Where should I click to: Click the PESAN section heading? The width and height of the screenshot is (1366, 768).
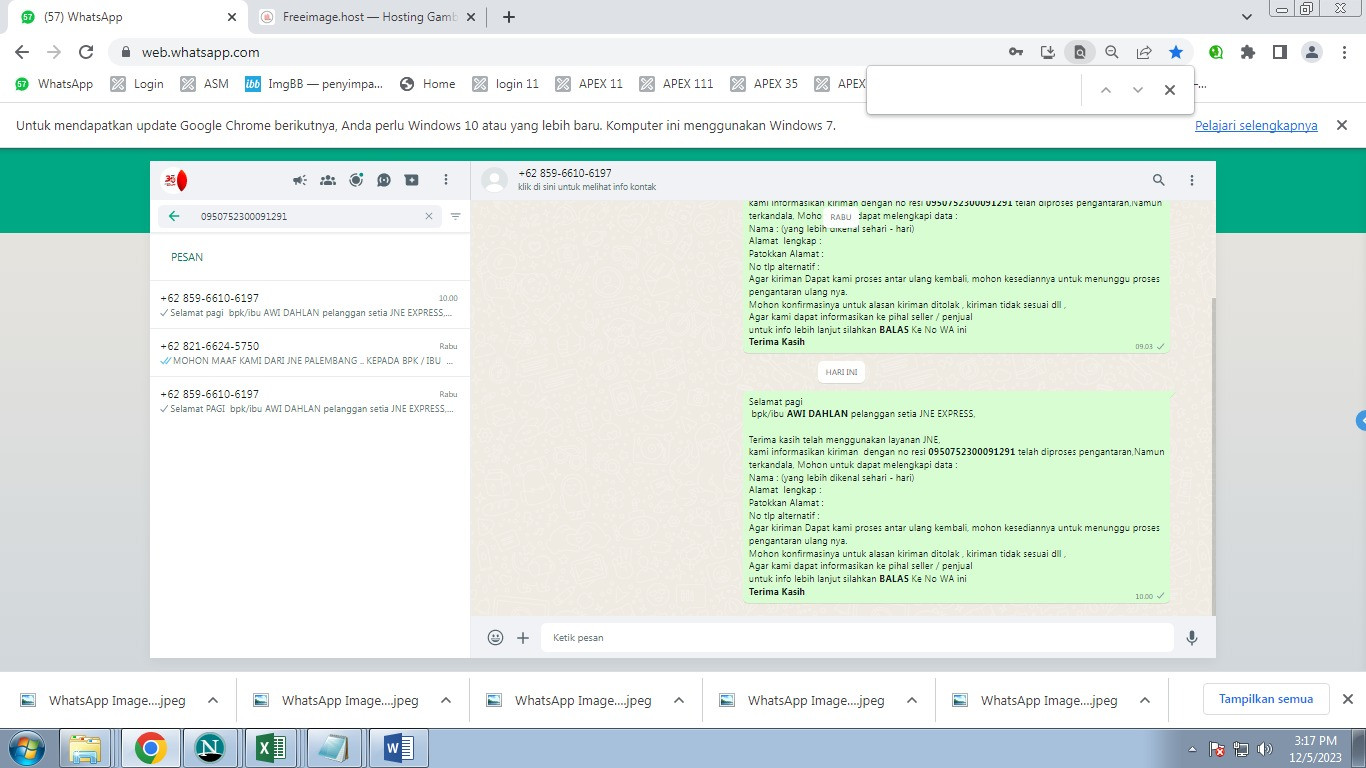(187, 257)
